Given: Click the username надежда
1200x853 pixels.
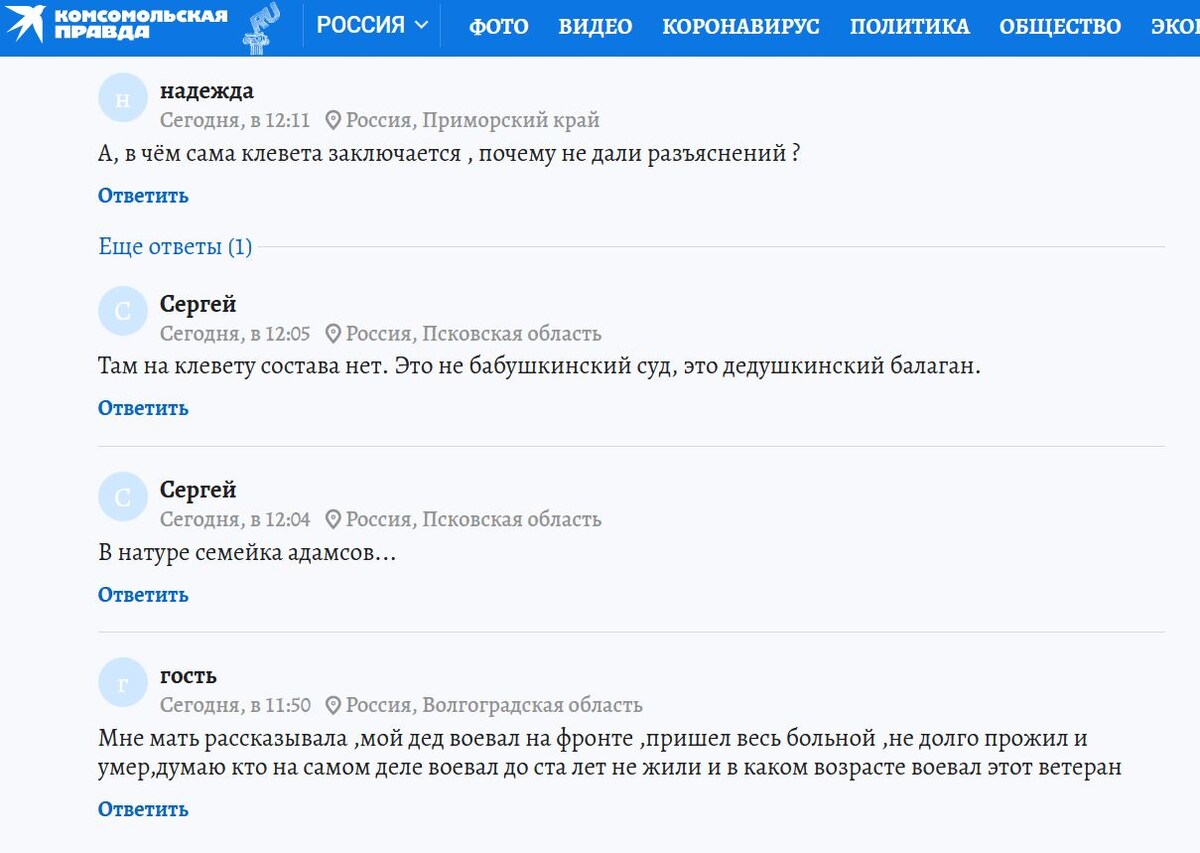Looking at the screenshot, I should [x=207, y=91].
